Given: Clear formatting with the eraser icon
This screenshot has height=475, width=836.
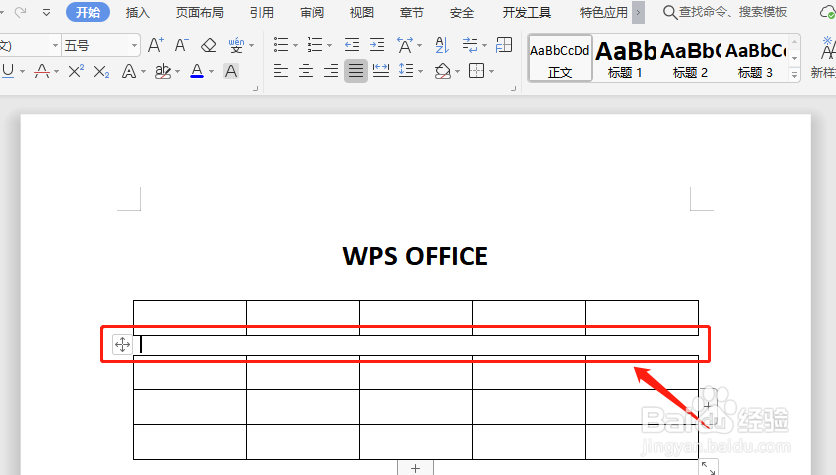Looking at the screenshot, I should click(x=208, y=45).
